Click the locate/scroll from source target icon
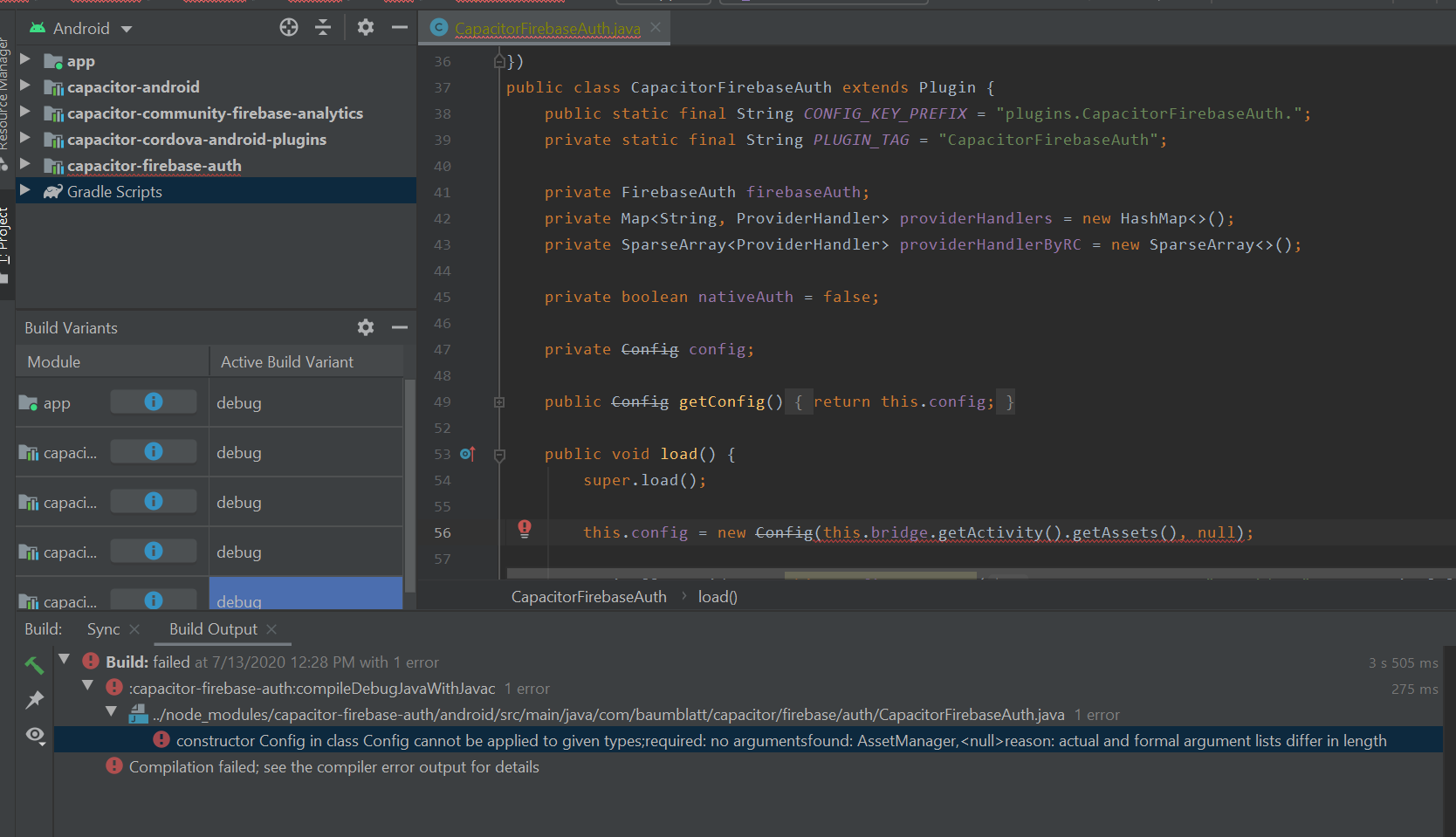The width and height of the screenshot is (1456, 837). 289,28
